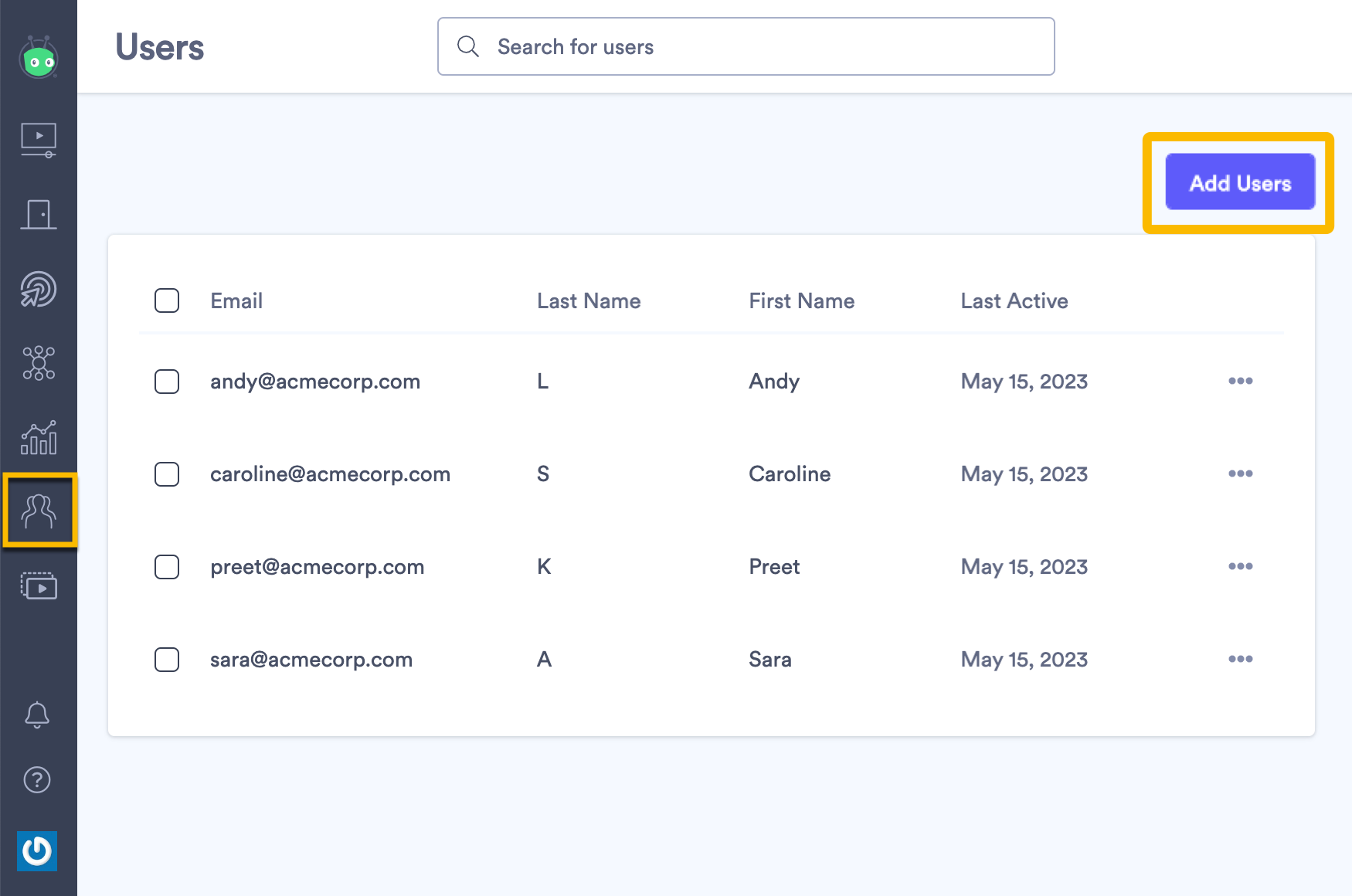Check the andy@acmecorp.com row checkbox
1352x896 pixels.
click(x=166, y=381)
